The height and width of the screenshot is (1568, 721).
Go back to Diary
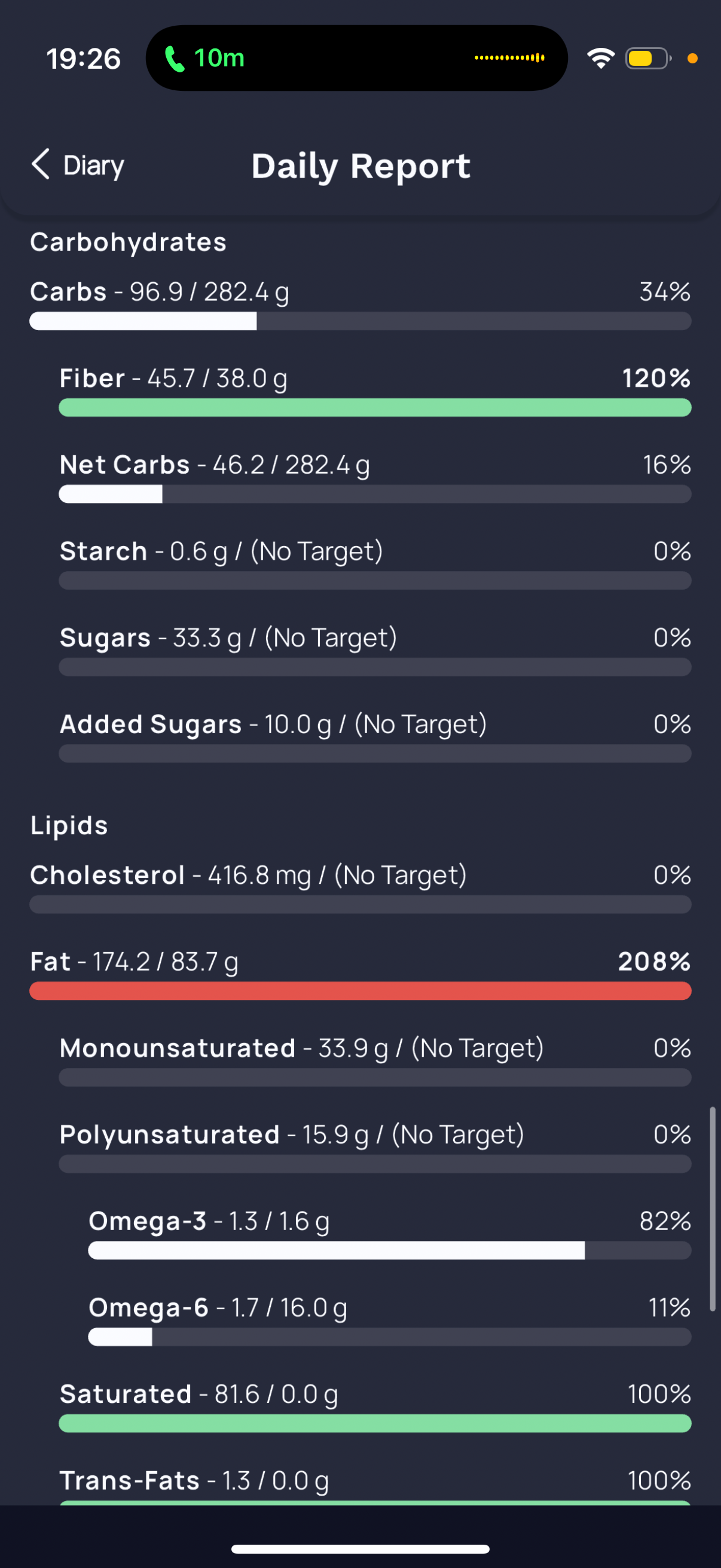(x=77, y=165)
